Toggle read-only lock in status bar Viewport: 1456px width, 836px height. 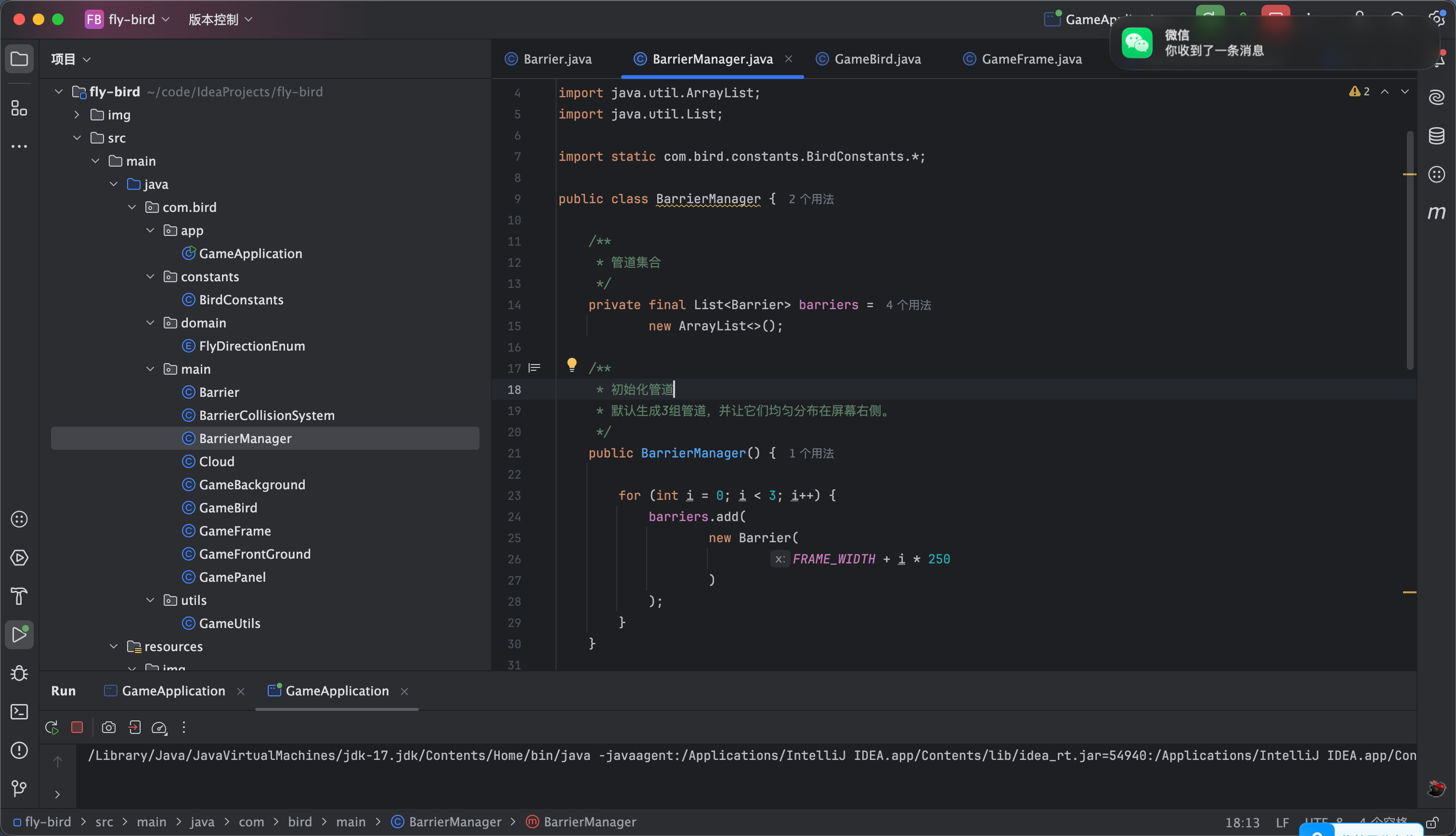pyautogui.click(x=1432, y=822)
